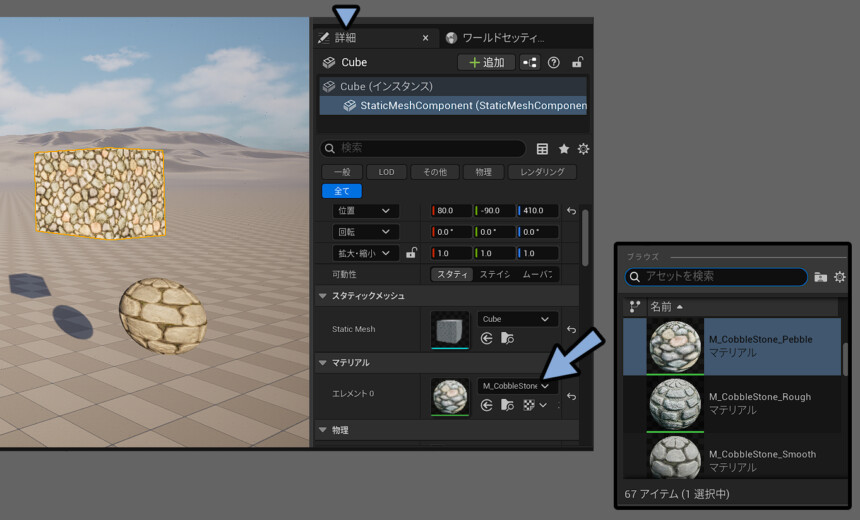Click the branch icon left of 名前
Screen dimensions: 860x520
[x=635, y=307]
